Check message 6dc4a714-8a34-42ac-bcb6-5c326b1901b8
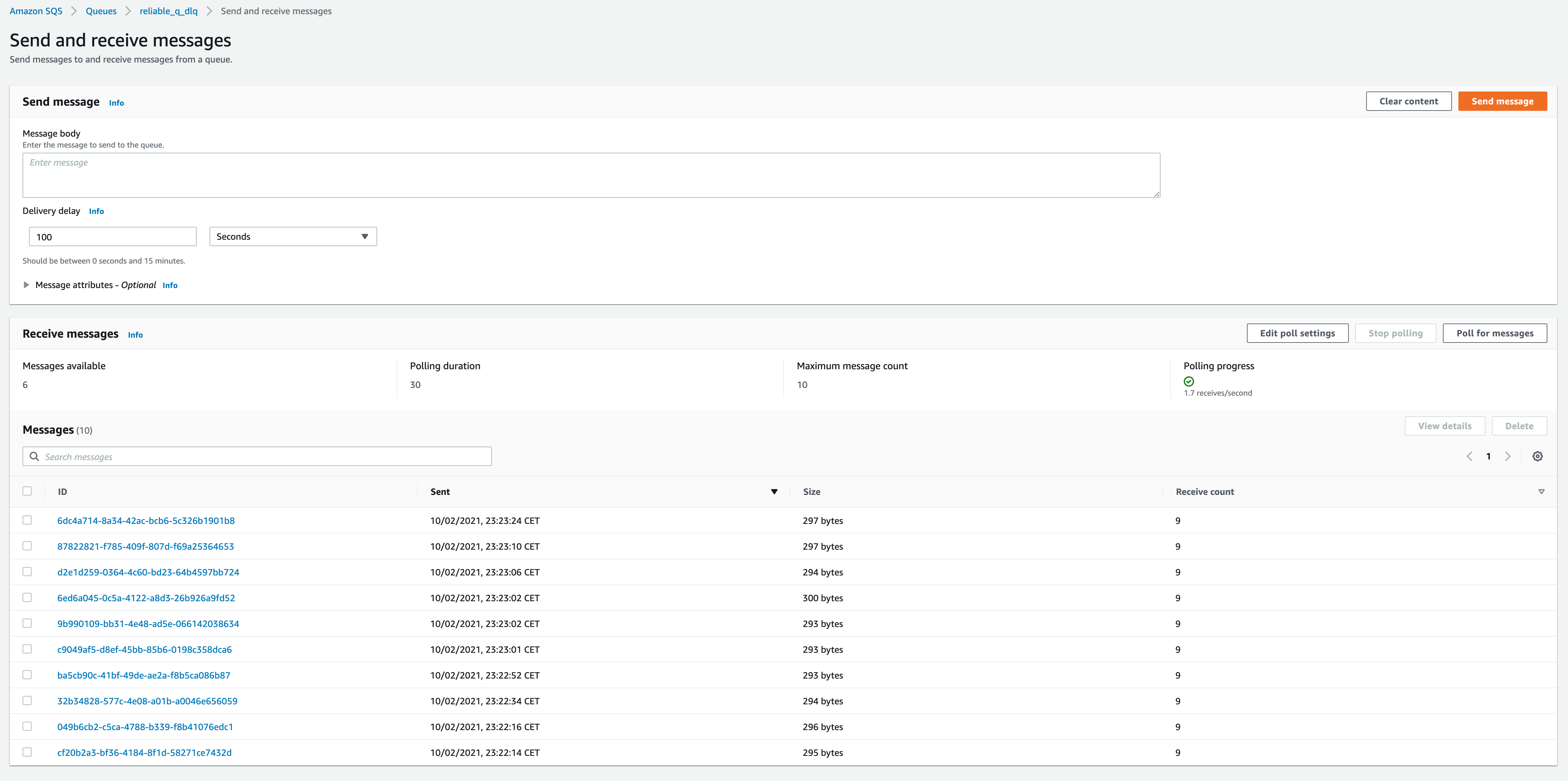 27,520
